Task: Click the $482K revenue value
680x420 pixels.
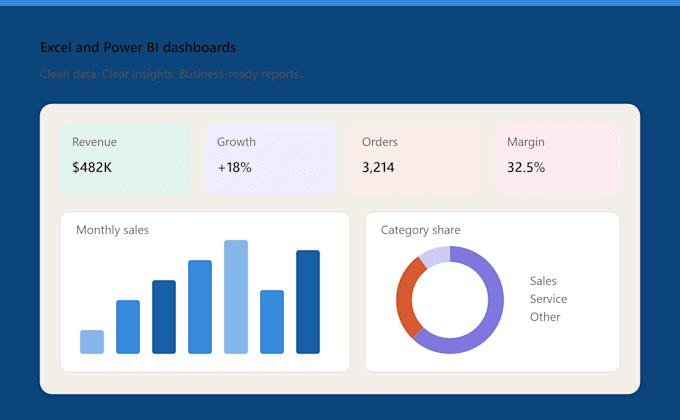Action: coord(92,167)
